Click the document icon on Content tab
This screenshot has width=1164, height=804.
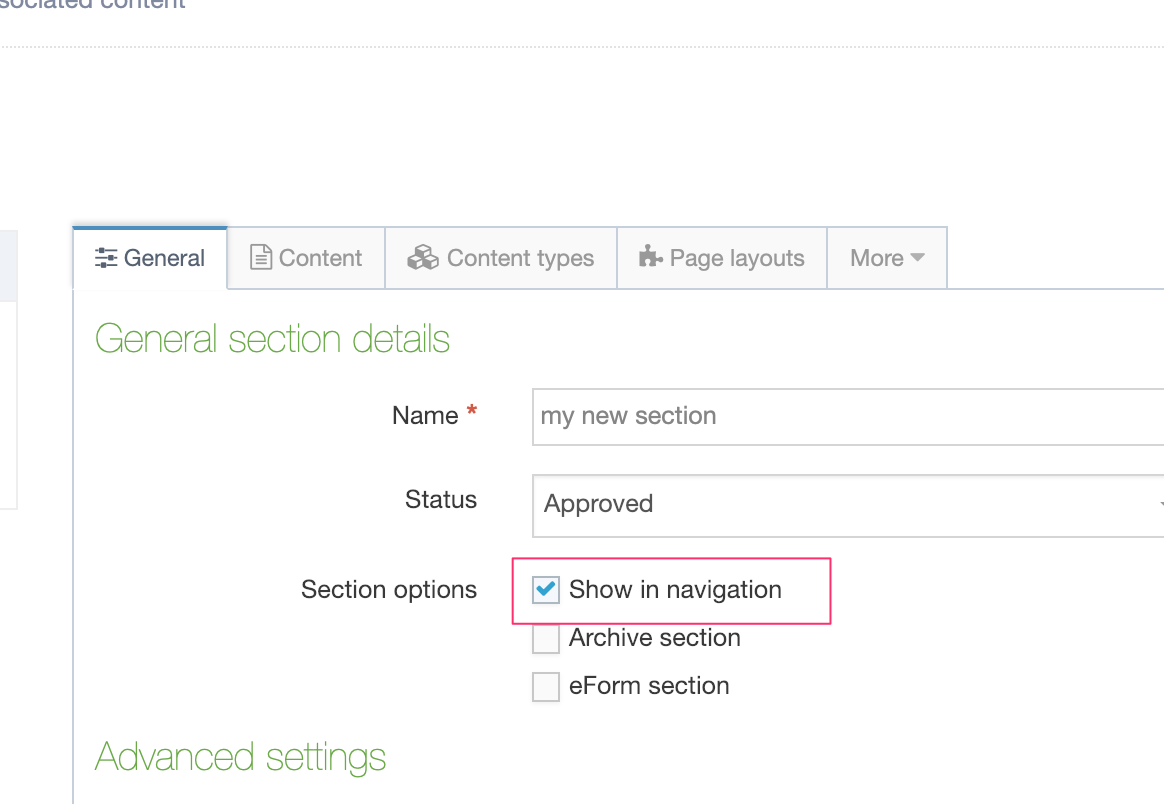point(261,258)
